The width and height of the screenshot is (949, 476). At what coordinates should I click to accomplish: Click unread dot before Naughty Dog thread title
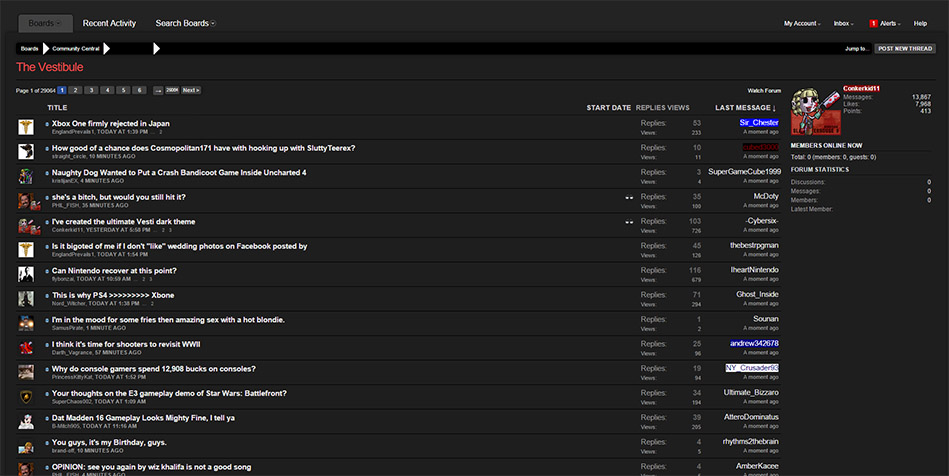click(x=47, y=173)
